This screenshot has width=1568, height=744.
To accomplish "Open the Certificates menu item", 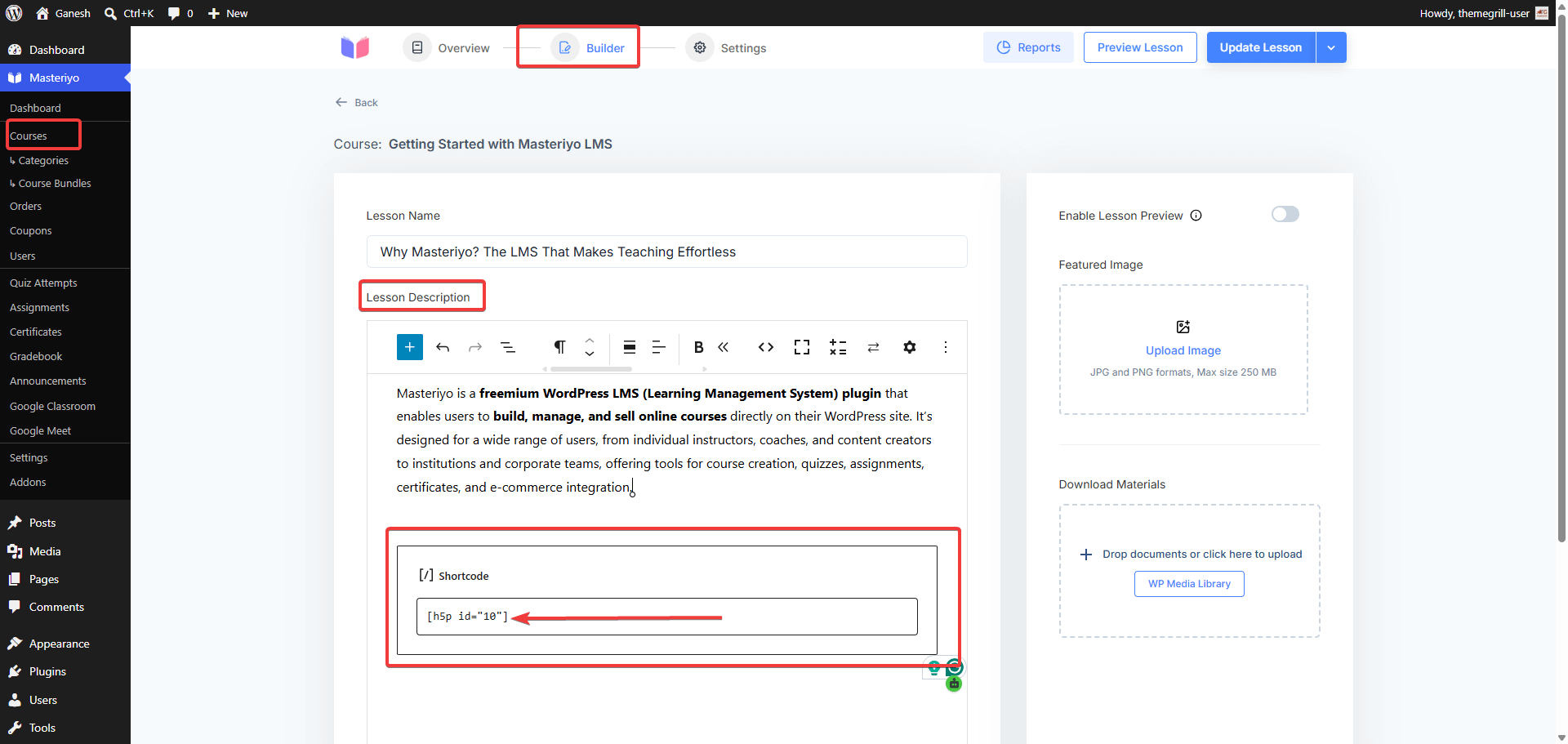I will (x=36, y=332).
